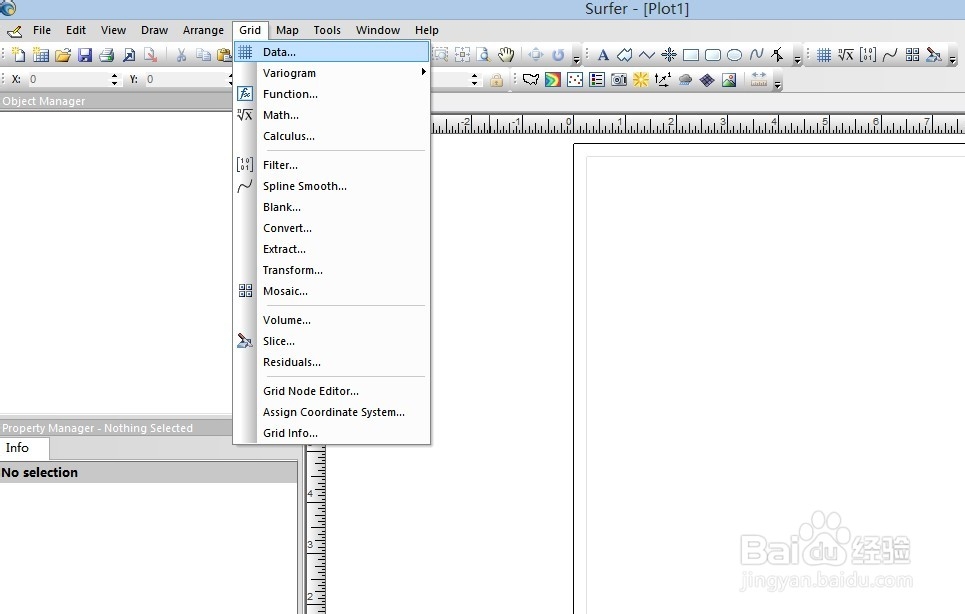Open the View menu
965x614 pixels.
[113, 30]
